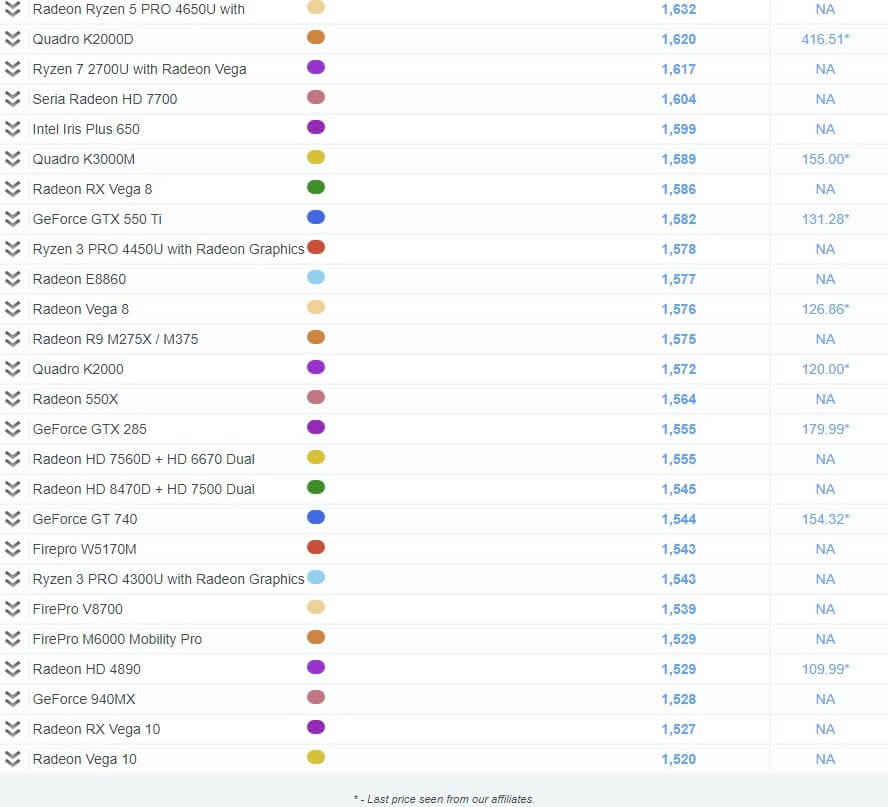Click score 1,520 for Radeon Vega 10
The height and width of the screenshot is (807, 888).
(x=678, y=759)
